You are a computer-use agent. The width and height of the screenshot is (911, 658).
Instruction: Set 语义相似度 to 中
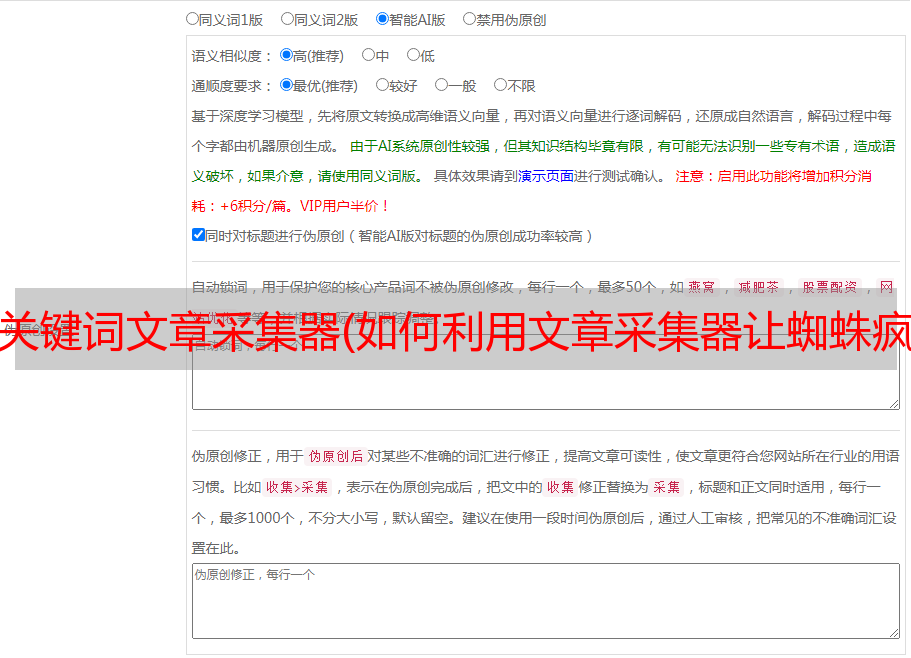368,55
